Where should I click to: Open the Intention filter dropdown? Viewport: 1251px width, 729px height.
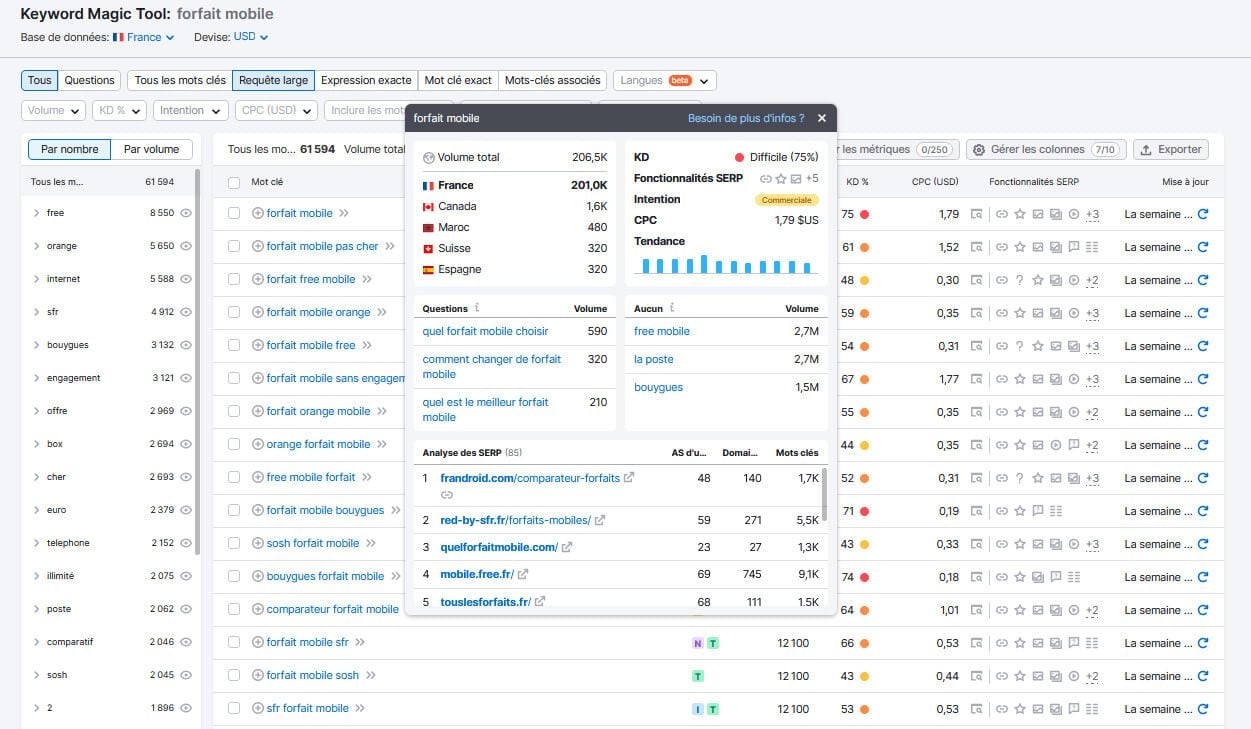coord(190,110)
